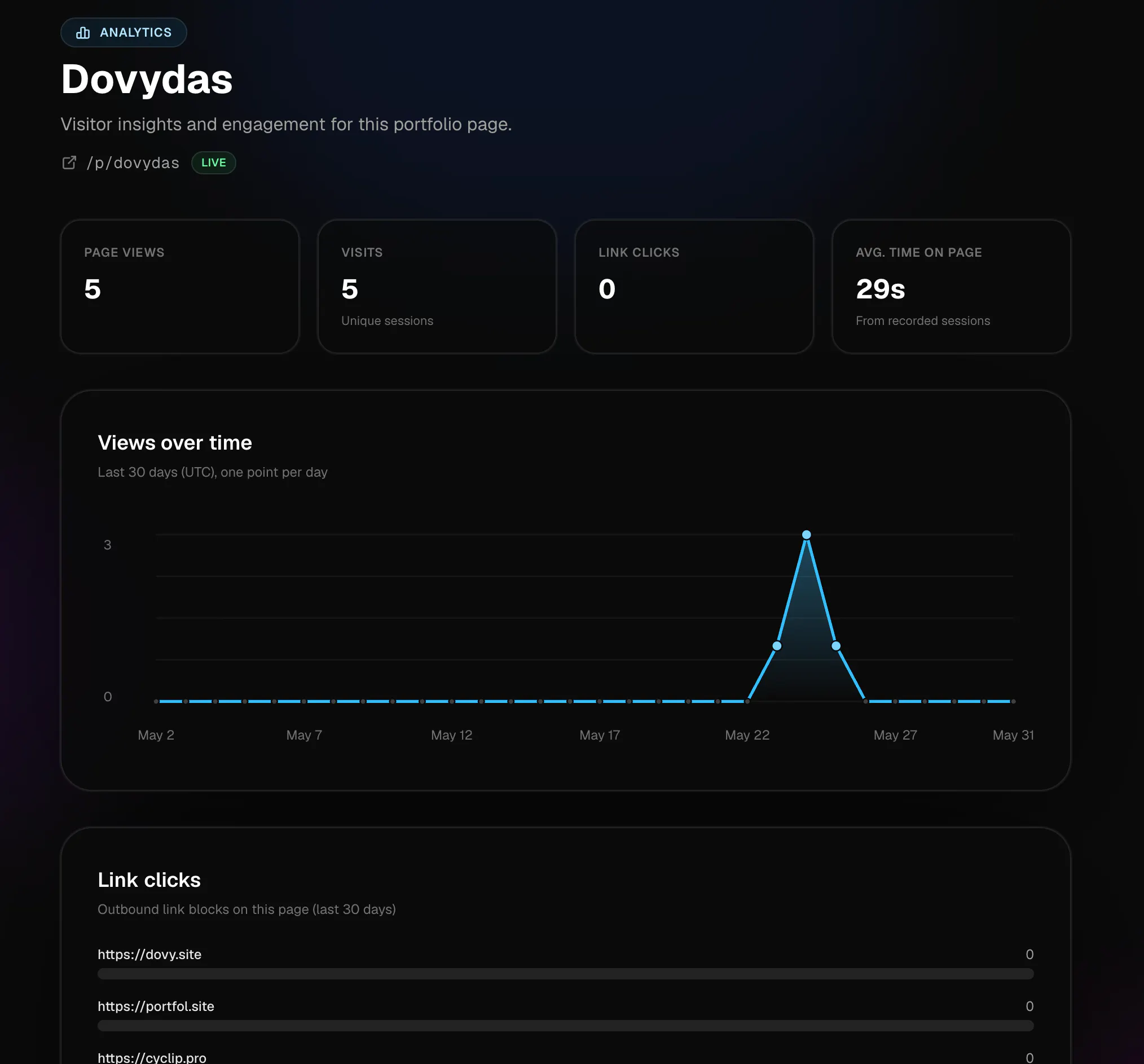Click the May 22 axis label

pyautogui.click(x=747, y=736)
